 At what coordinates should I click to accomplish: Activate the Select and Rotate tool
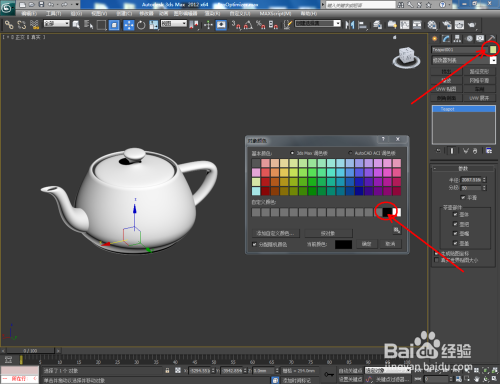(x=141, y=25)
